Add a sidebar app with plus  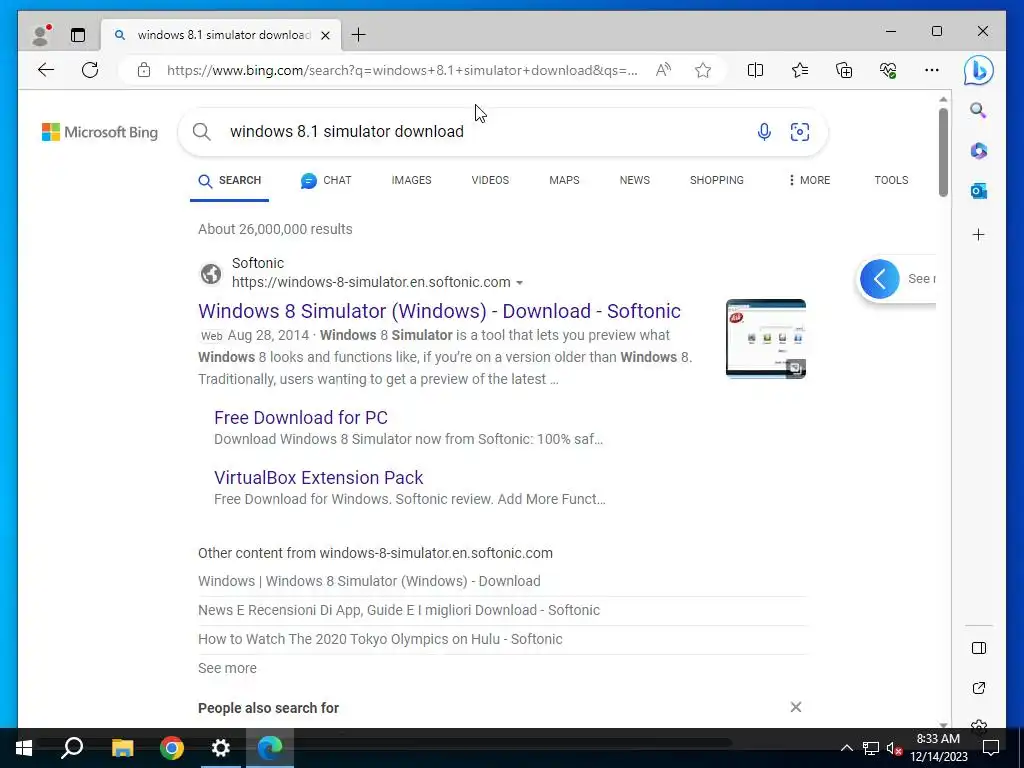pos(978,234)
